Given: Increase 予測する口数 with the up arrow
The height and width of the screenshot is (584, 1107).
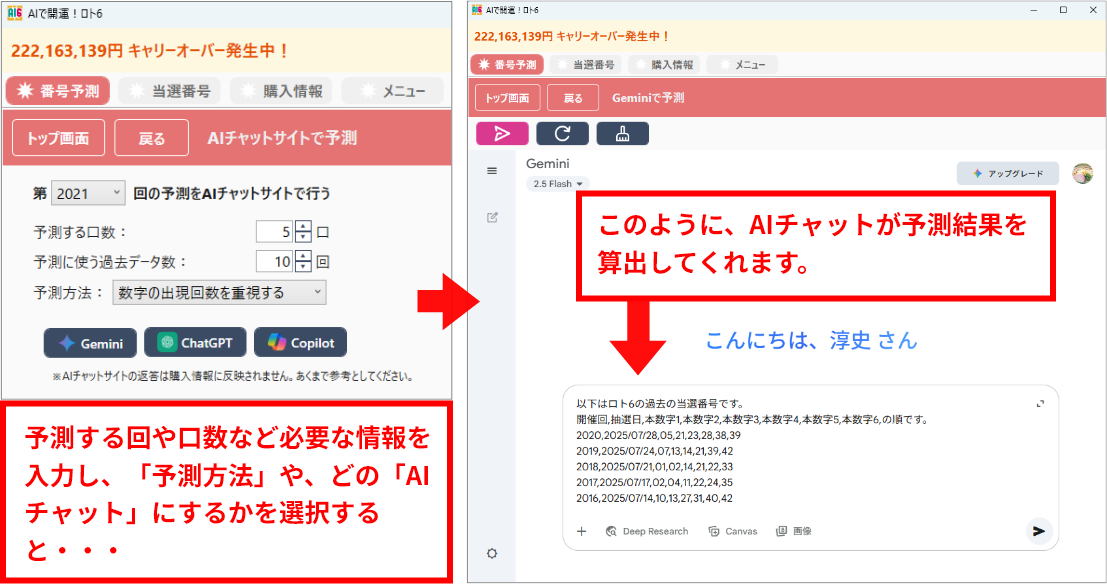Looking at the screenshot, I should coord(304,226).
